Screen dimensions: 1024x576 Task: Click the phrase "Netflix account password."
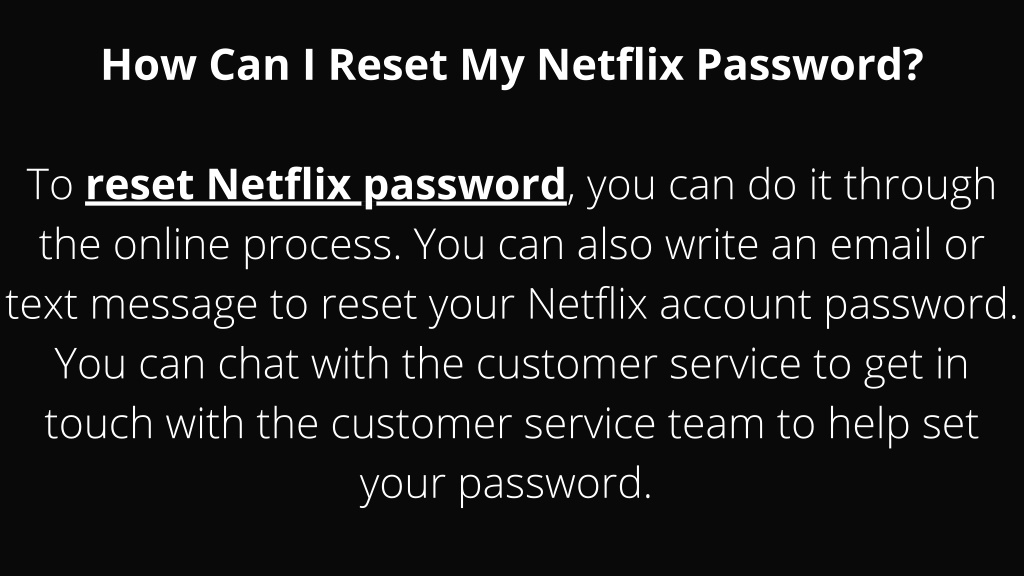pyautogui.click(x=773, y=306)
